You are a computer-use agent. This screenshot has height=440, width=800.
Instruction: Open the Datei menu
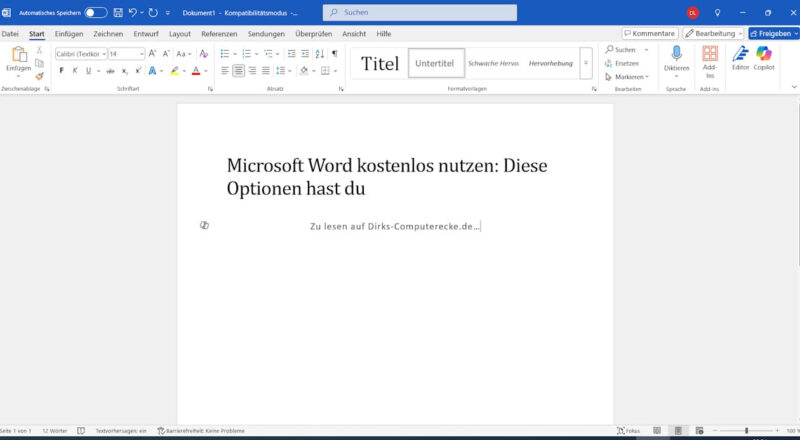point(10,34)
